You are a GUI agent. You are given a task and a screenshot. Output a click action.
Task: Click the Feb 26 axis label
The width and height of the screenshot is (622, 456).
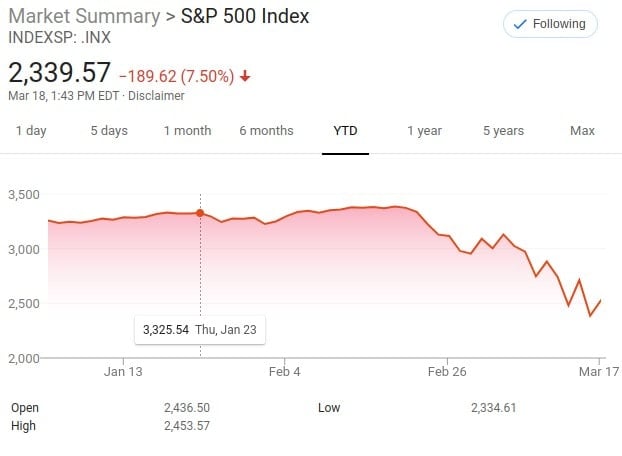point(447,372)
